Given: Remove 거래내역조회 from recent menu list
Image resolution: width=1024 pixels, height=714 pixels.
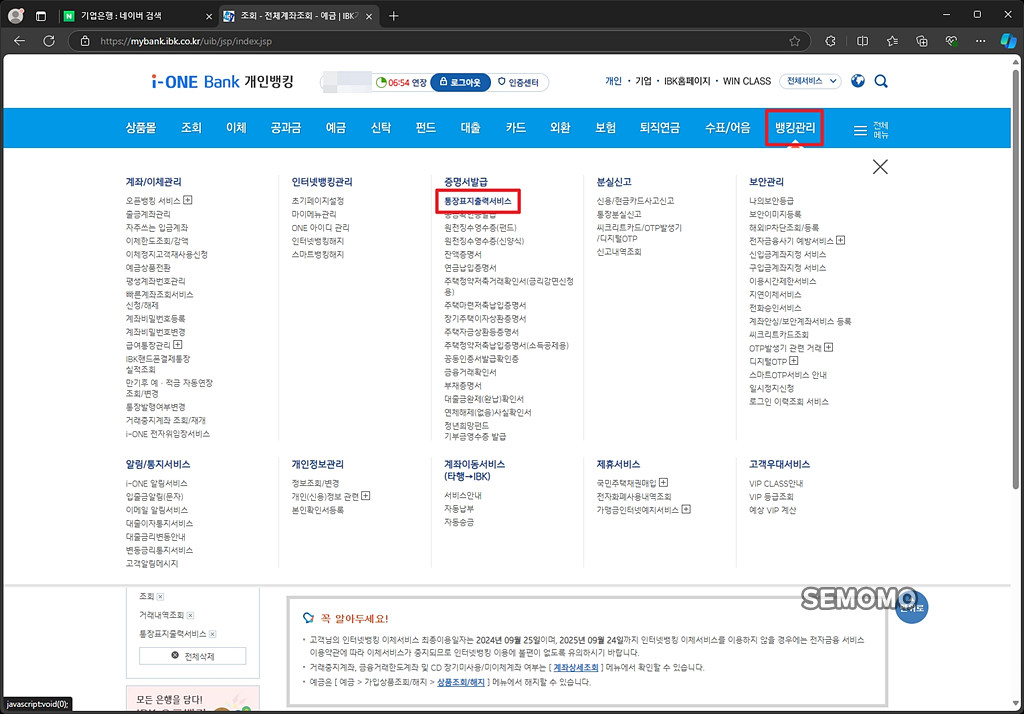Looking at the screenshot, I should click(190, 615).
